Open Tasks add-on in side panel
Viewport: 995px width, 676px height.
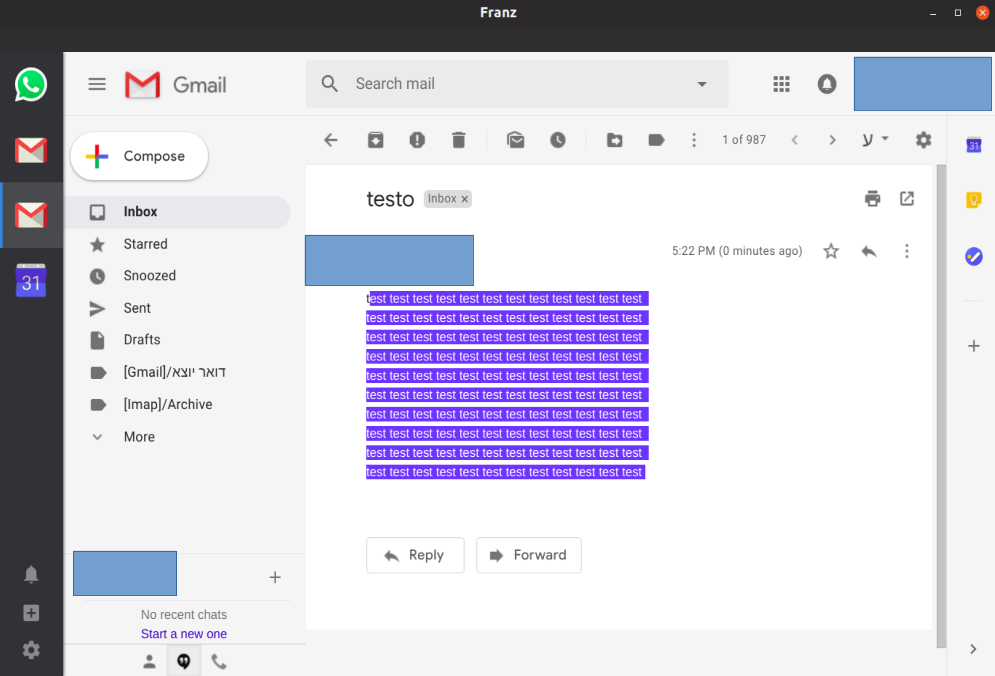coord(973,256)
